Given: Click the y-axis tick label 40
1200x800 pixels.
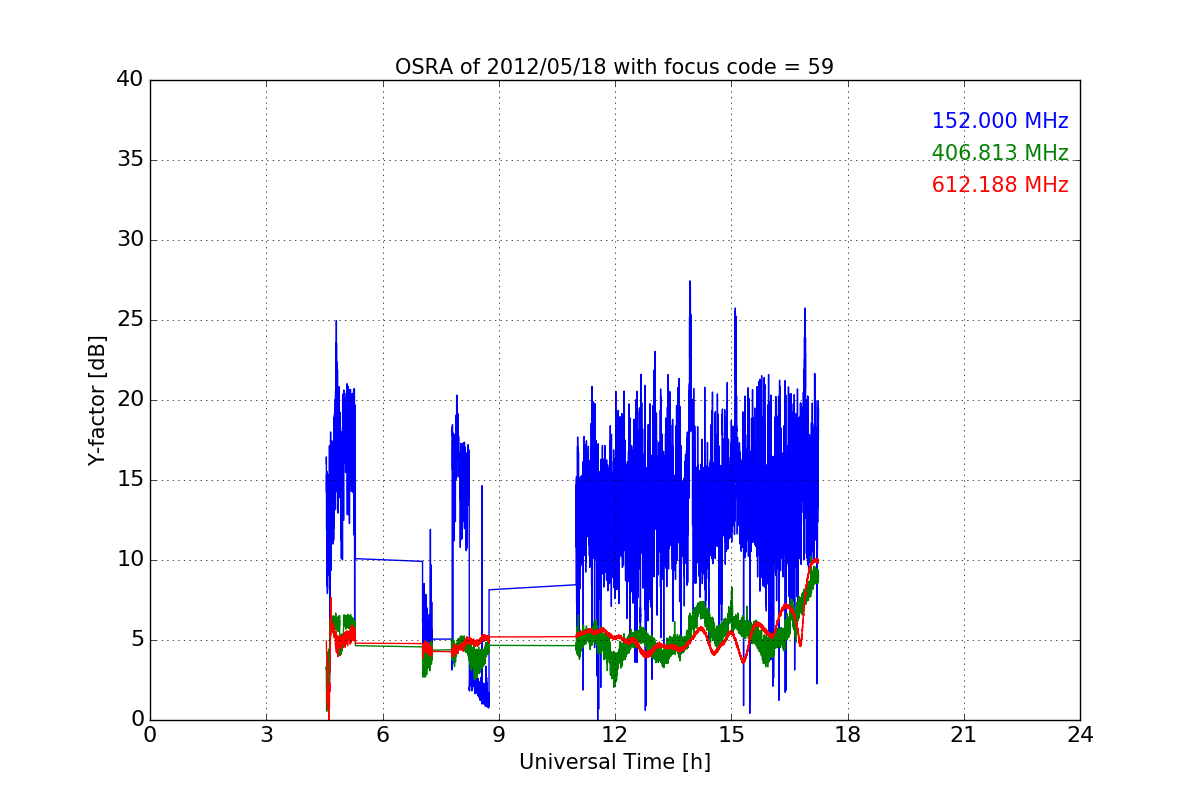Looking at the screenshot, I should point(130,80).
